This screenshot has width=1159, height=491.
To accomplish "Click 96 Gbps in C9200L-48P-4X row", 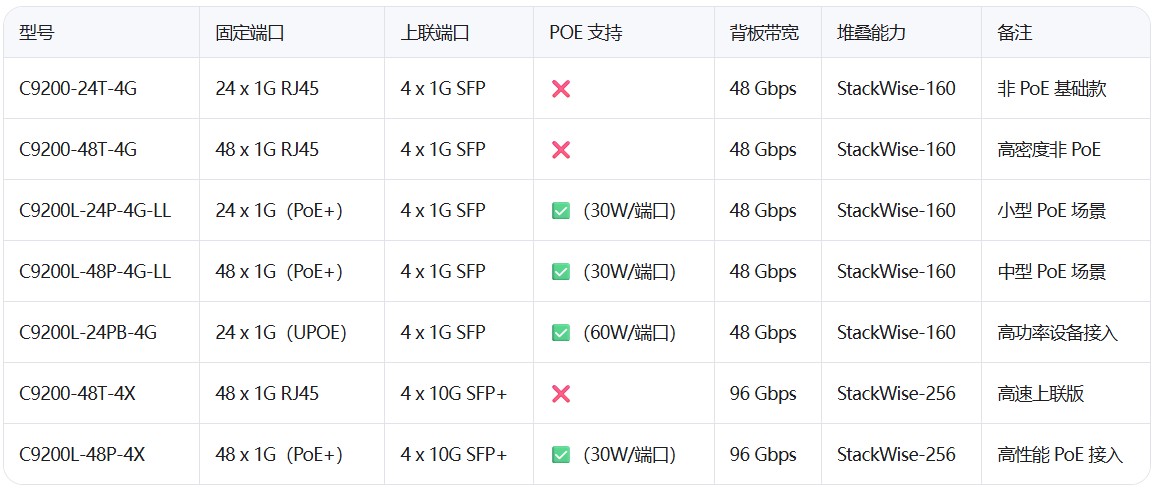I will (x=763, y=455).
